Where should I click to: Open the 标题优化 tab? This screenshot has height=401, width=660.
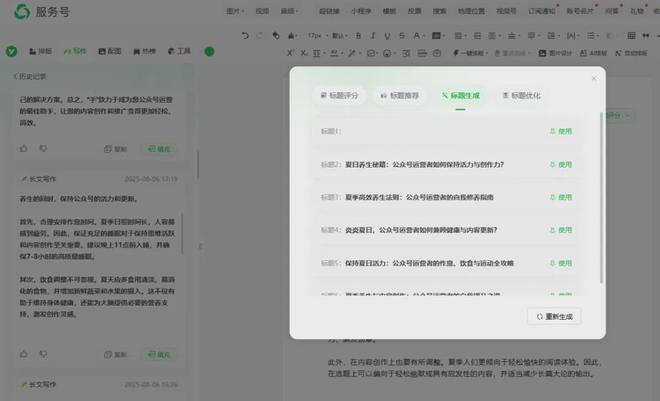point(521,96)
